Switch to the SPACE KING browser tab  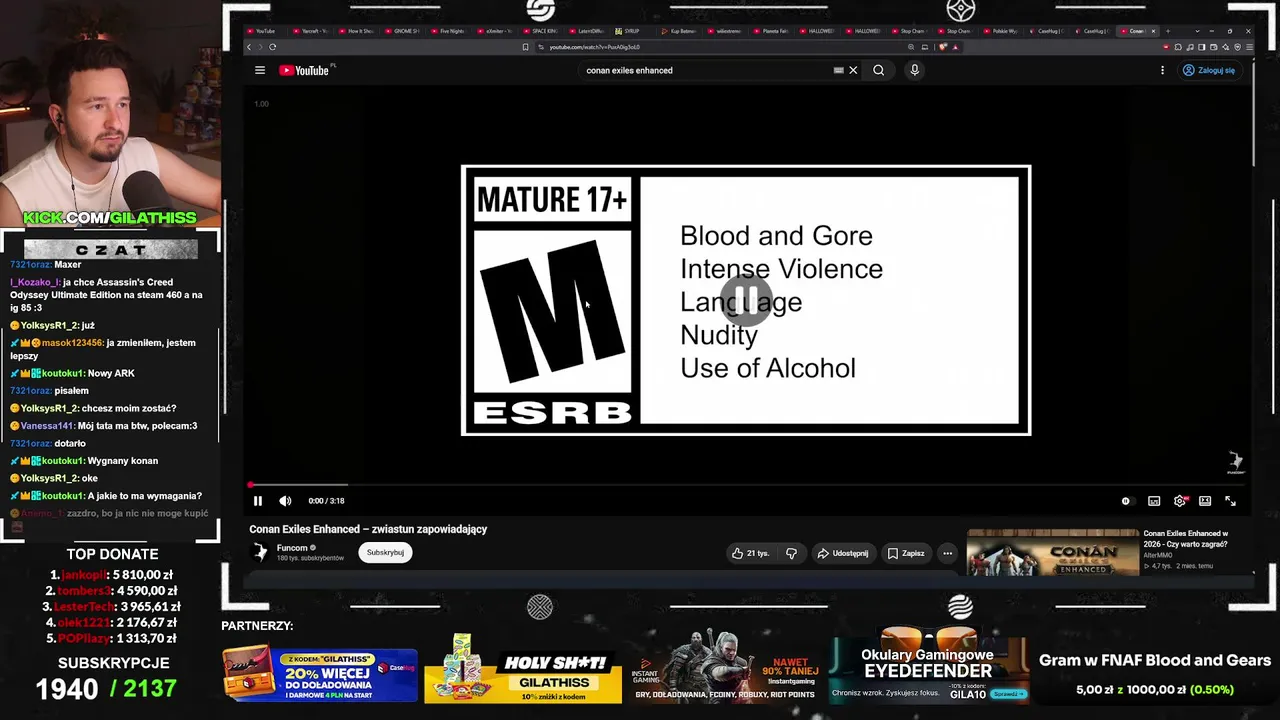[542, 31]
